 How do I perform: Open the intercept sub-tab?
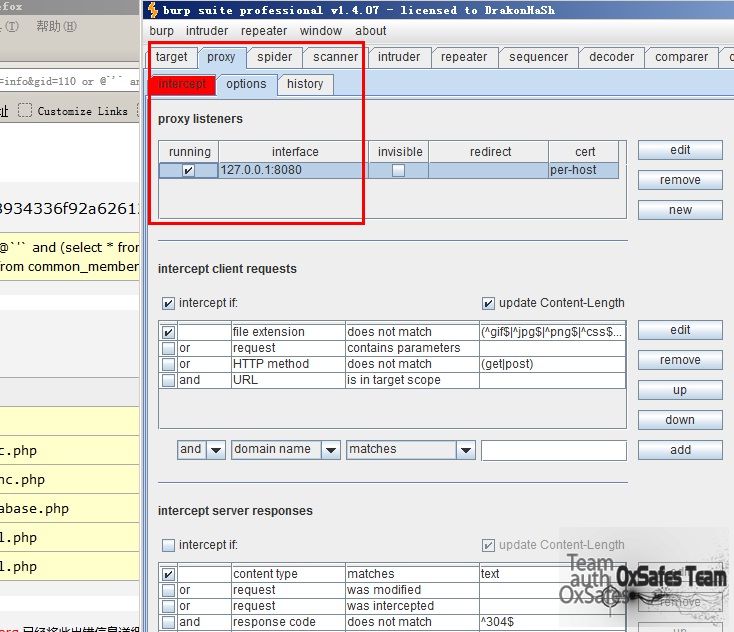pyautogui.click(x=182, y=84)
